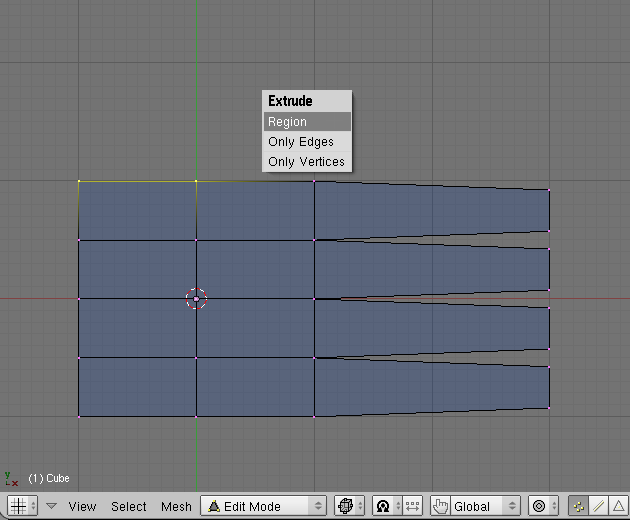630x520 pixels.
Task: Open draw type wire cube selector
Action: (349, 506)
